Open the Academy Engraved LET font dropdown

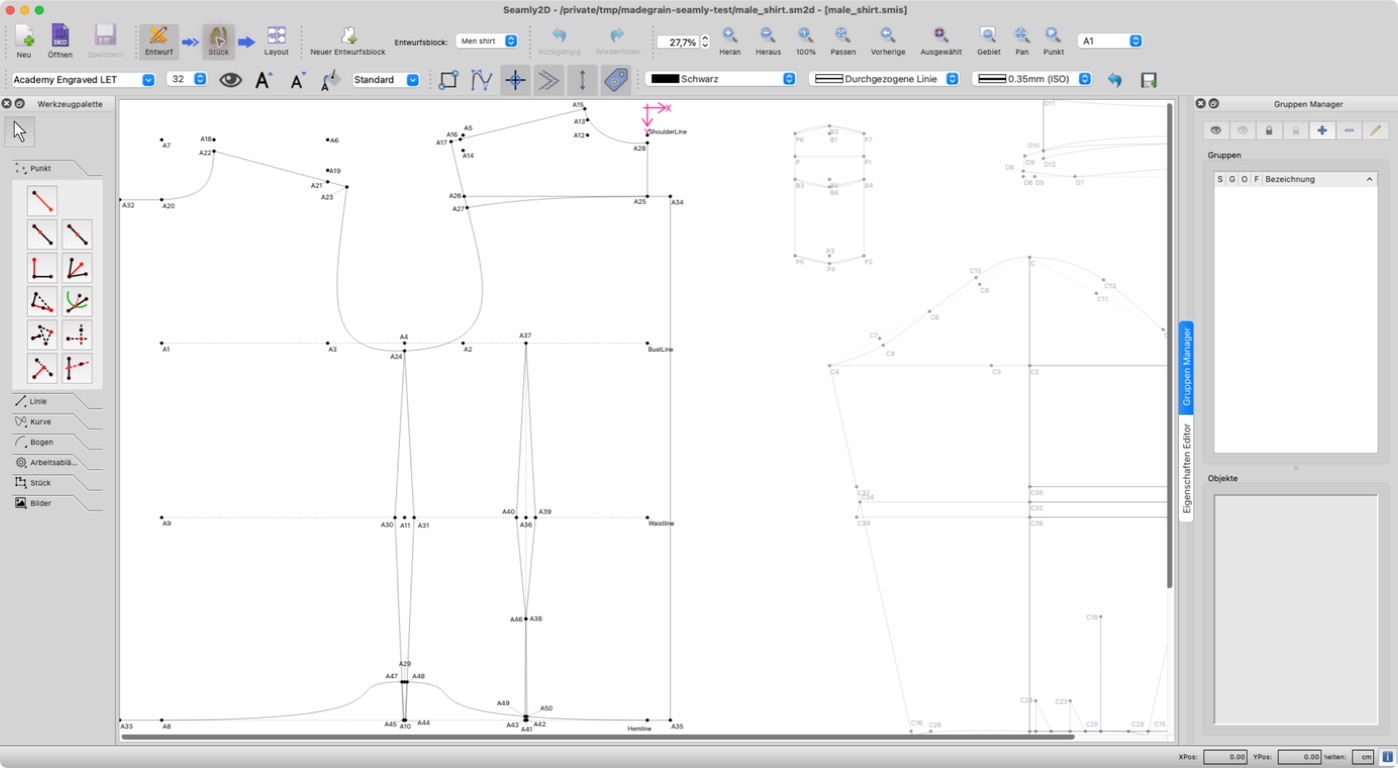click(83, 79)
